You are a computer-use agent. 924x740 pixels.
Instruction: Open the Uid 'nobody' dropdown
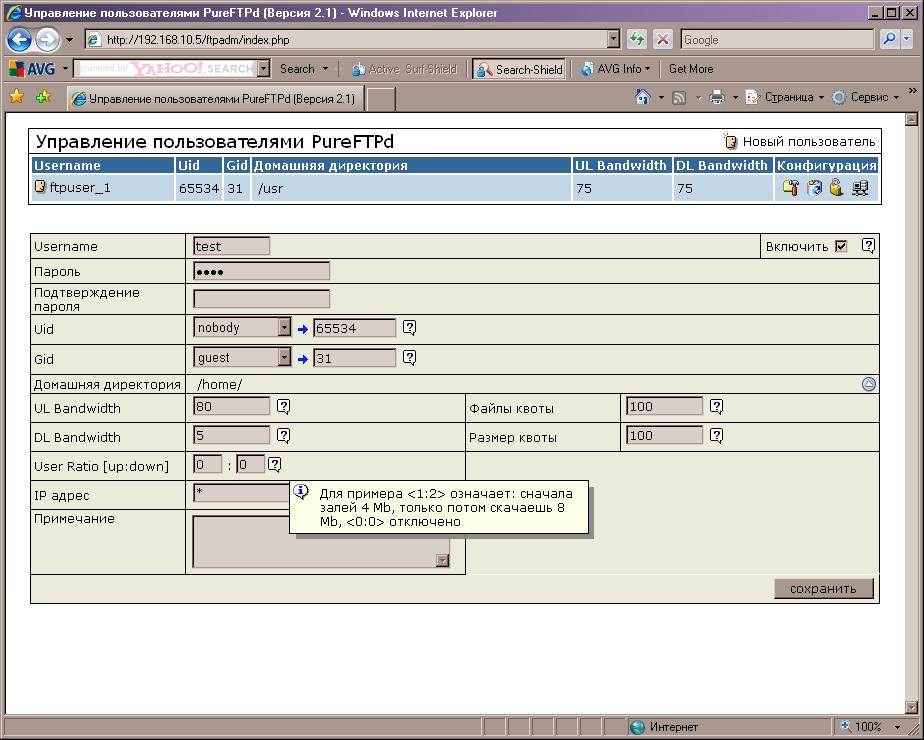[284, 328]
